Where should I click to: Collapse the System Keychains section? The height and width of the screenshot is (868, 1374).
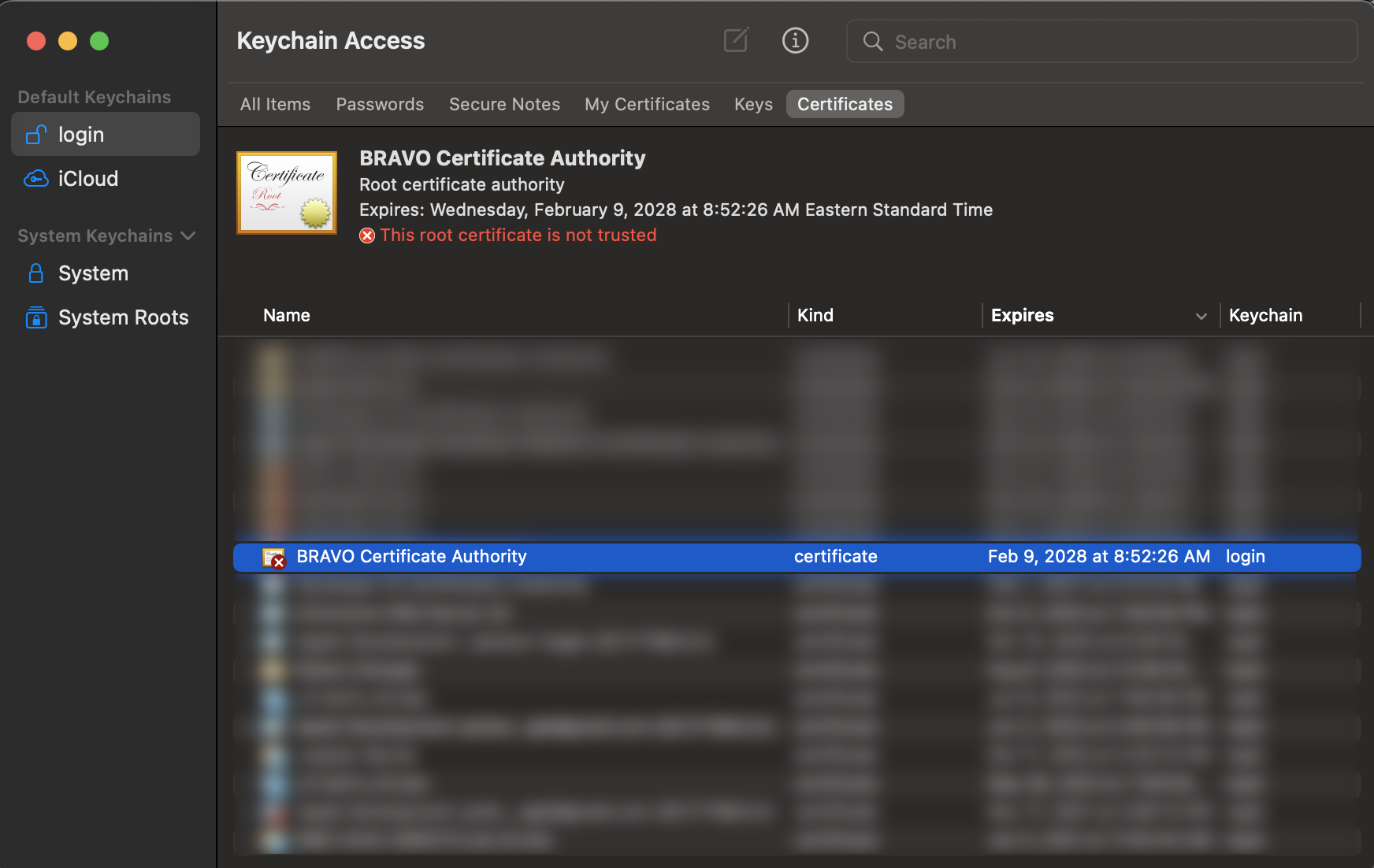[188, 235]
